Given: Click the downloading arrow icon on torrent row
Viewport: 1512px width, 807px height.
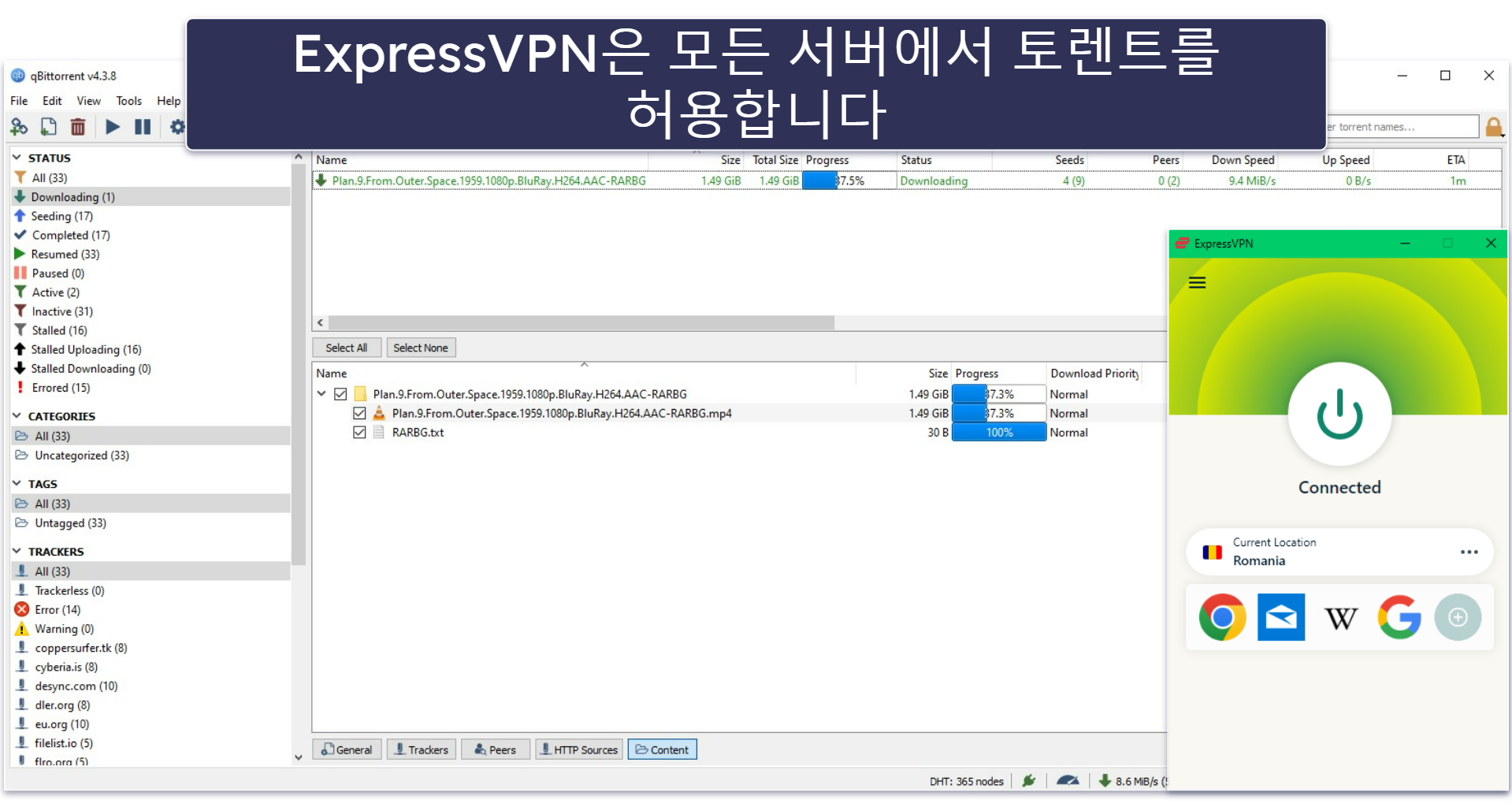Looking at the screenshot, I should click(321, 180).
